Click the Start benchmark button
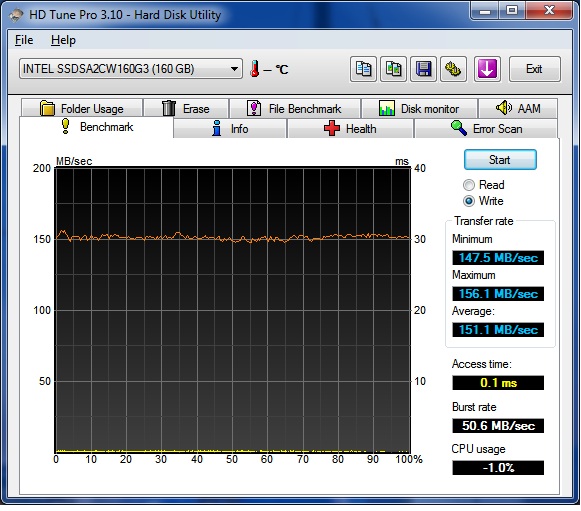This screenshot has width=581, height=511. [500, 160]
